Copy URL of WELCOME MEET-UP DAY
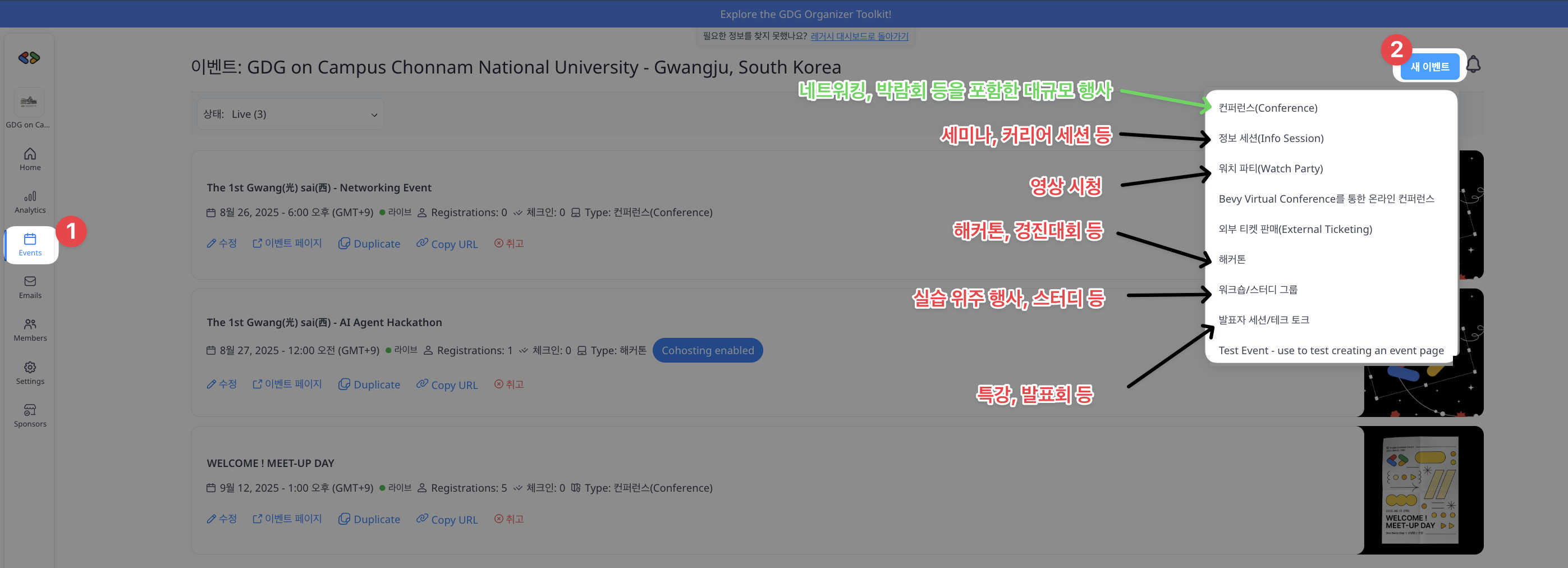 tap(447, 519)
